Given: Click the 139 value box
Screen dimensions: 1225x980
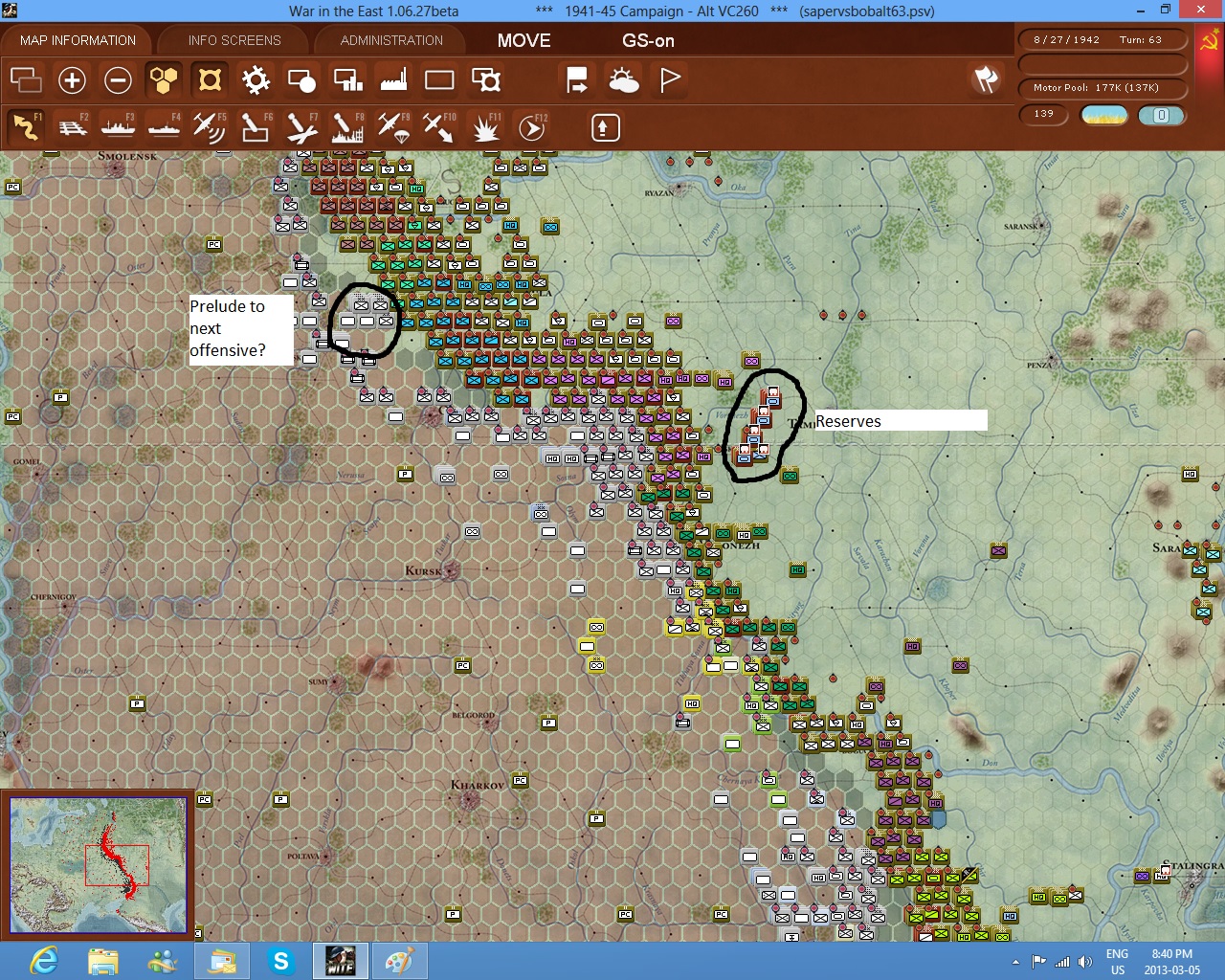Looking at the screenshot, I should click(1044, 114).
